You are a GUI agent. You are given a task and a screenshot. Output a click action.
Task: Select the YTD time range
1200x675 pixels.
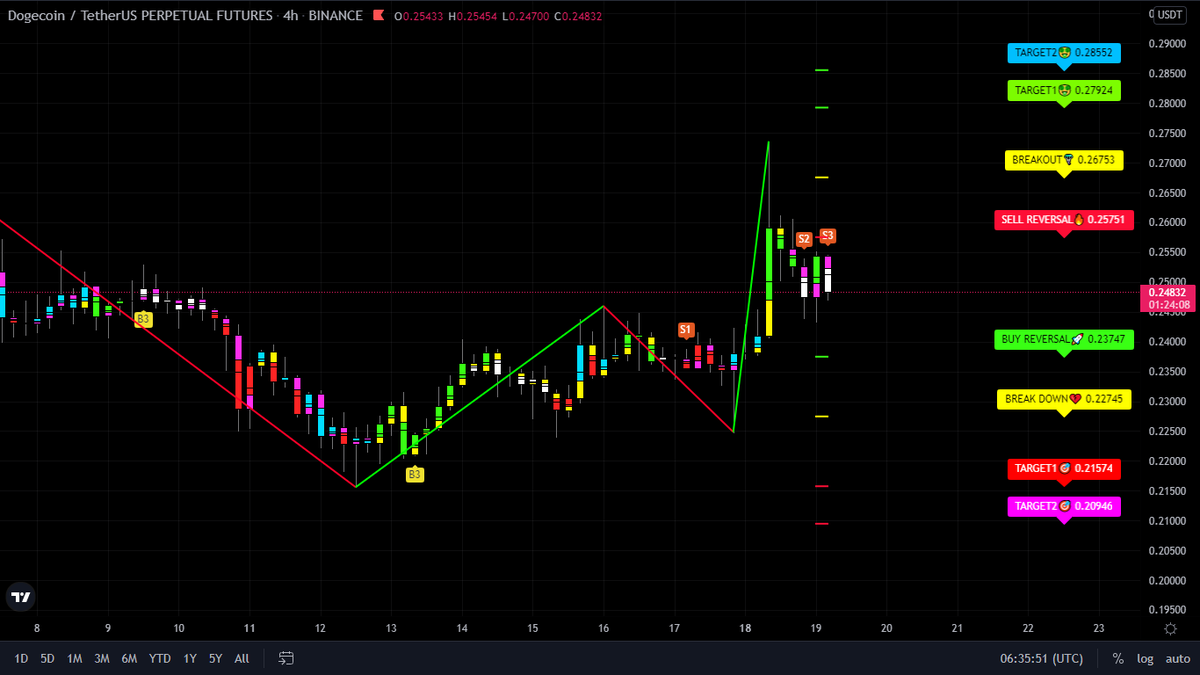tap(159, 658)
